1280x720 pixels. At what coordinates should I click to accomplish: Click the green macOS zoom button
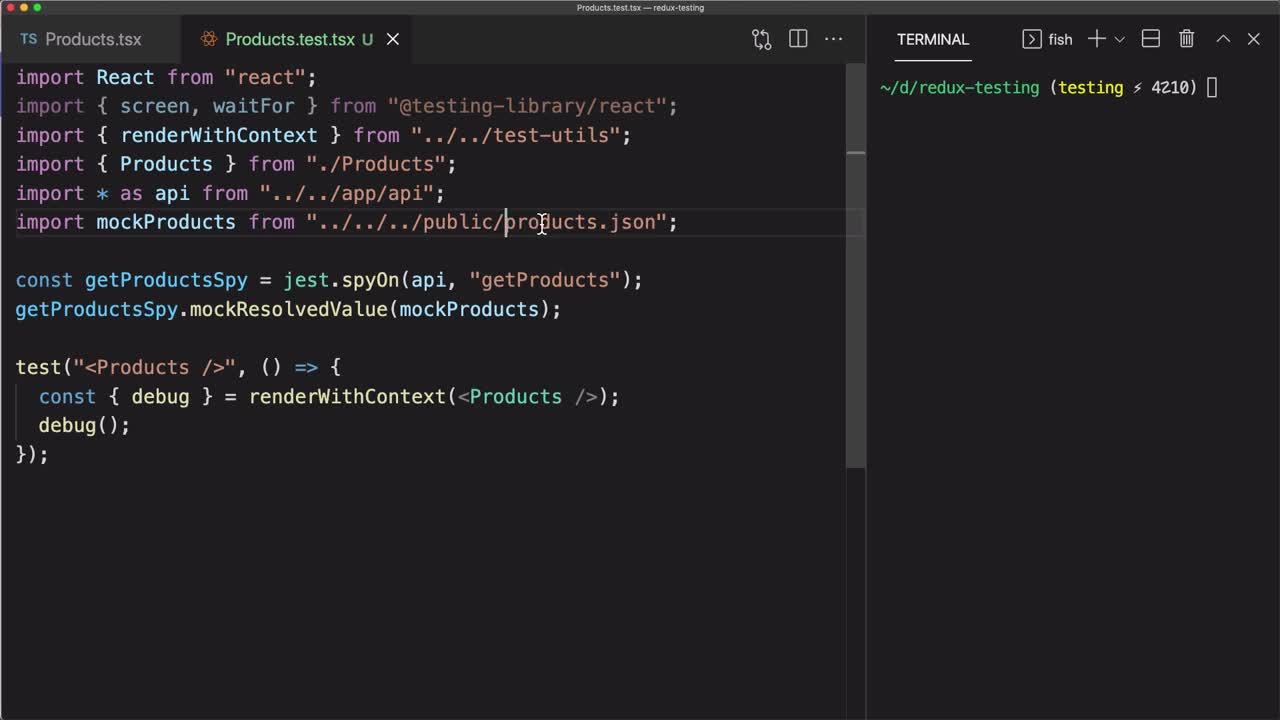pos(38,7)
